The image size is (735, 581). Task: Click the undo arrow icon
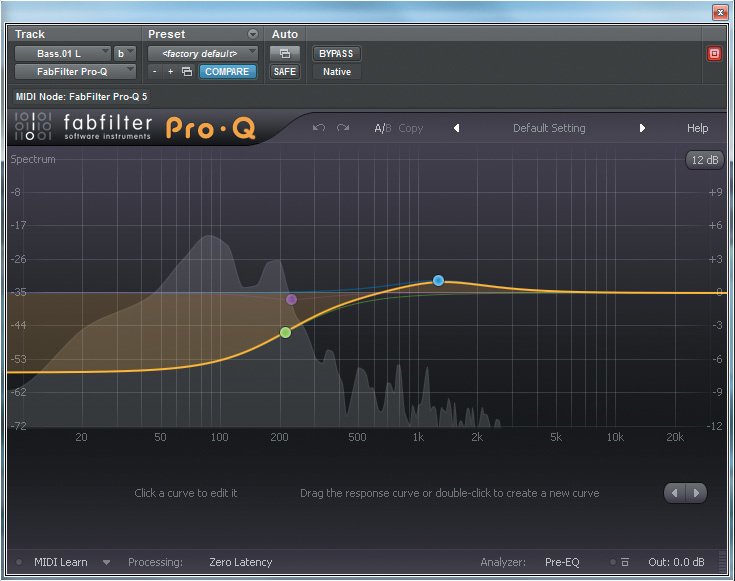[319, 128]
